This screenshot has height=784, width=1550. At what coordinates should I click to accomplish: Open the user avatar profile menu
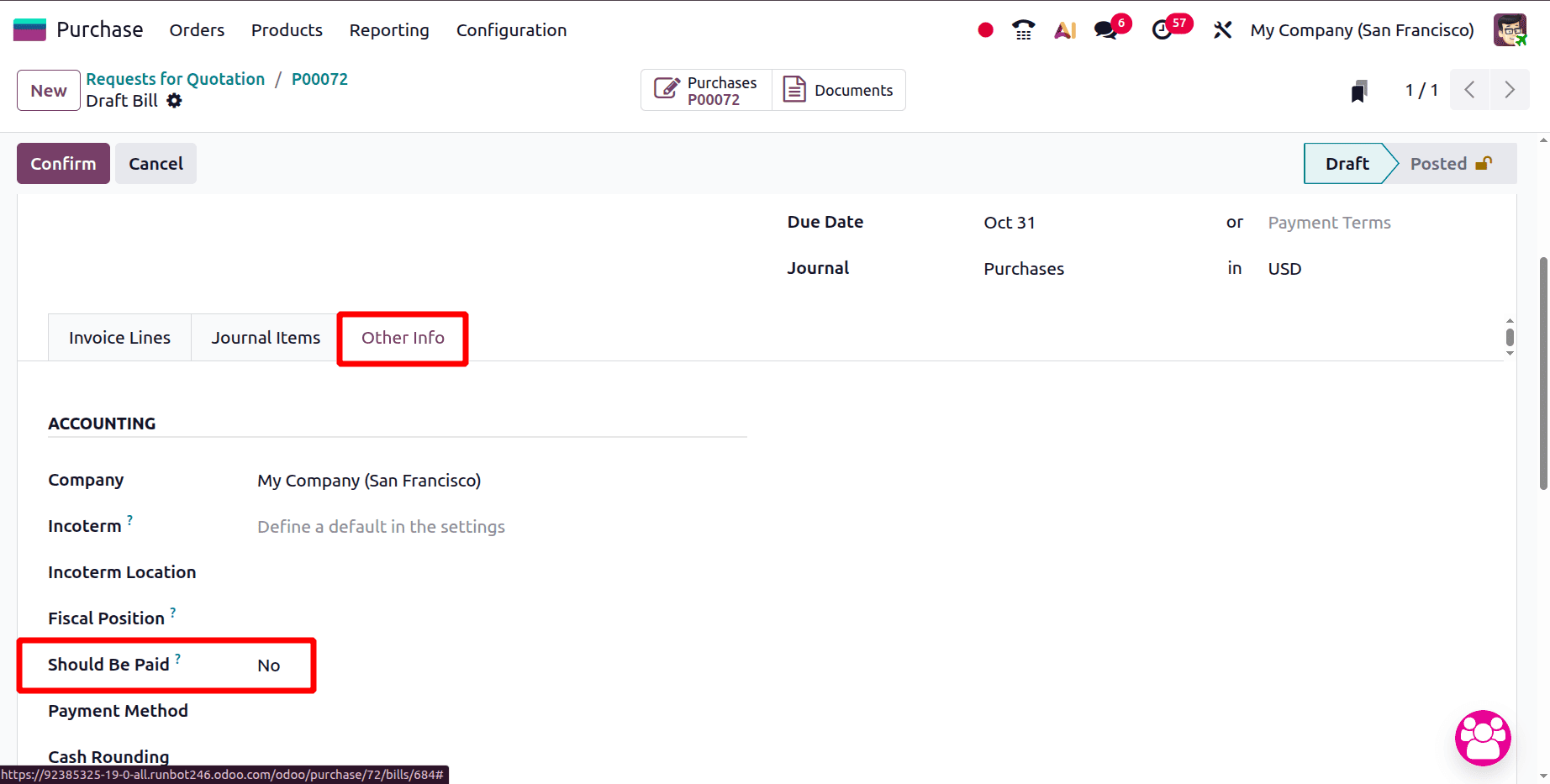pos(1510,29)
